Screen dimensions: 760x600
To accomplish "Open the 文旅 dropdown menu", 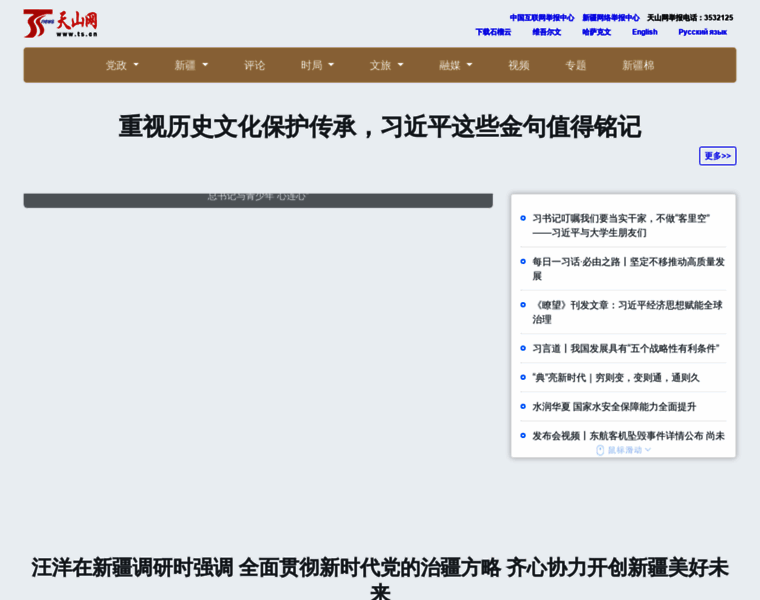I will click(x=386, y=65).
